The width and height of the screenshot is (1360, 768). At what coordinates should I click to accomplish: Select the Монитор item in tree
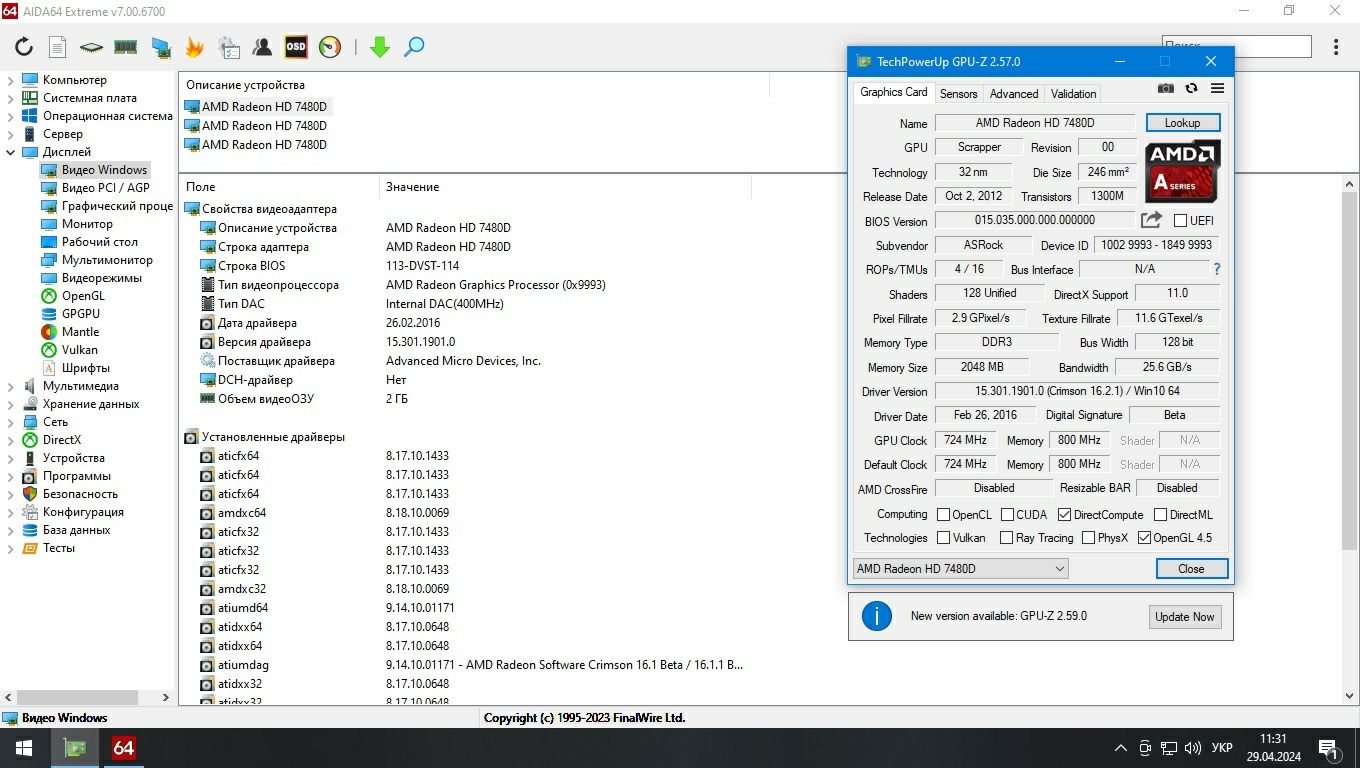87,224
